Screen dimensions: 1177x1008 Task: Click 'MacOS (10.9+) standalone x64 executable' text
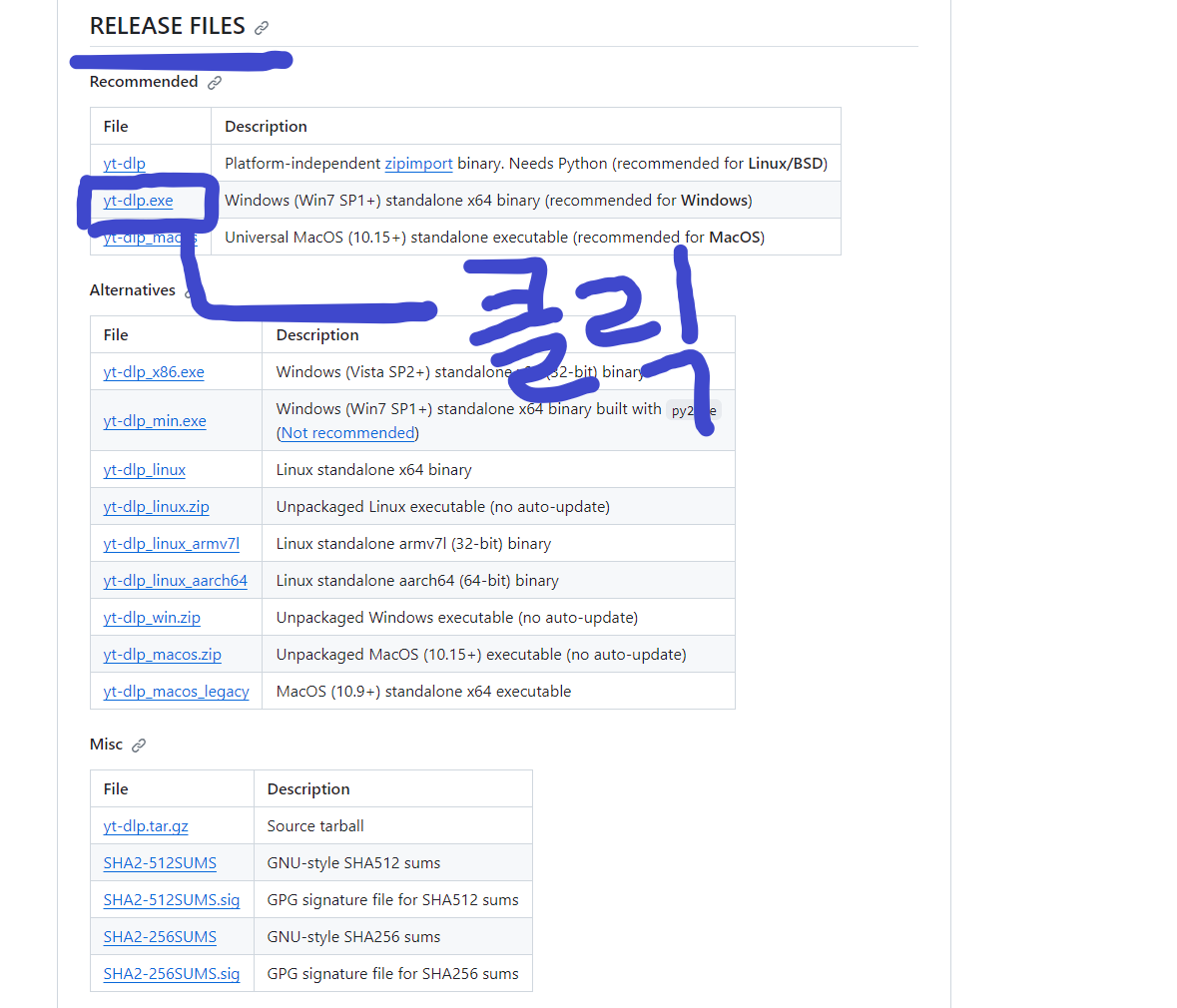[423, 691]
